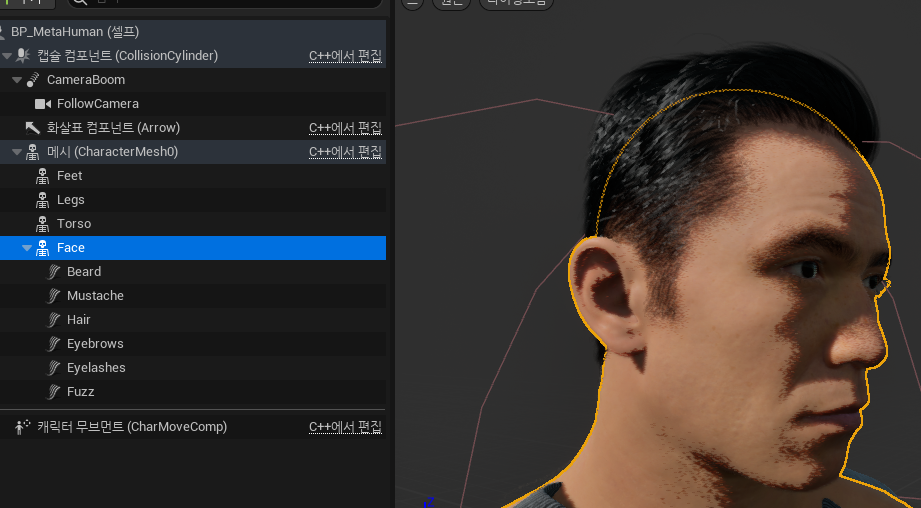
Task: Select the Feet component label
Action: click(69, 176)
